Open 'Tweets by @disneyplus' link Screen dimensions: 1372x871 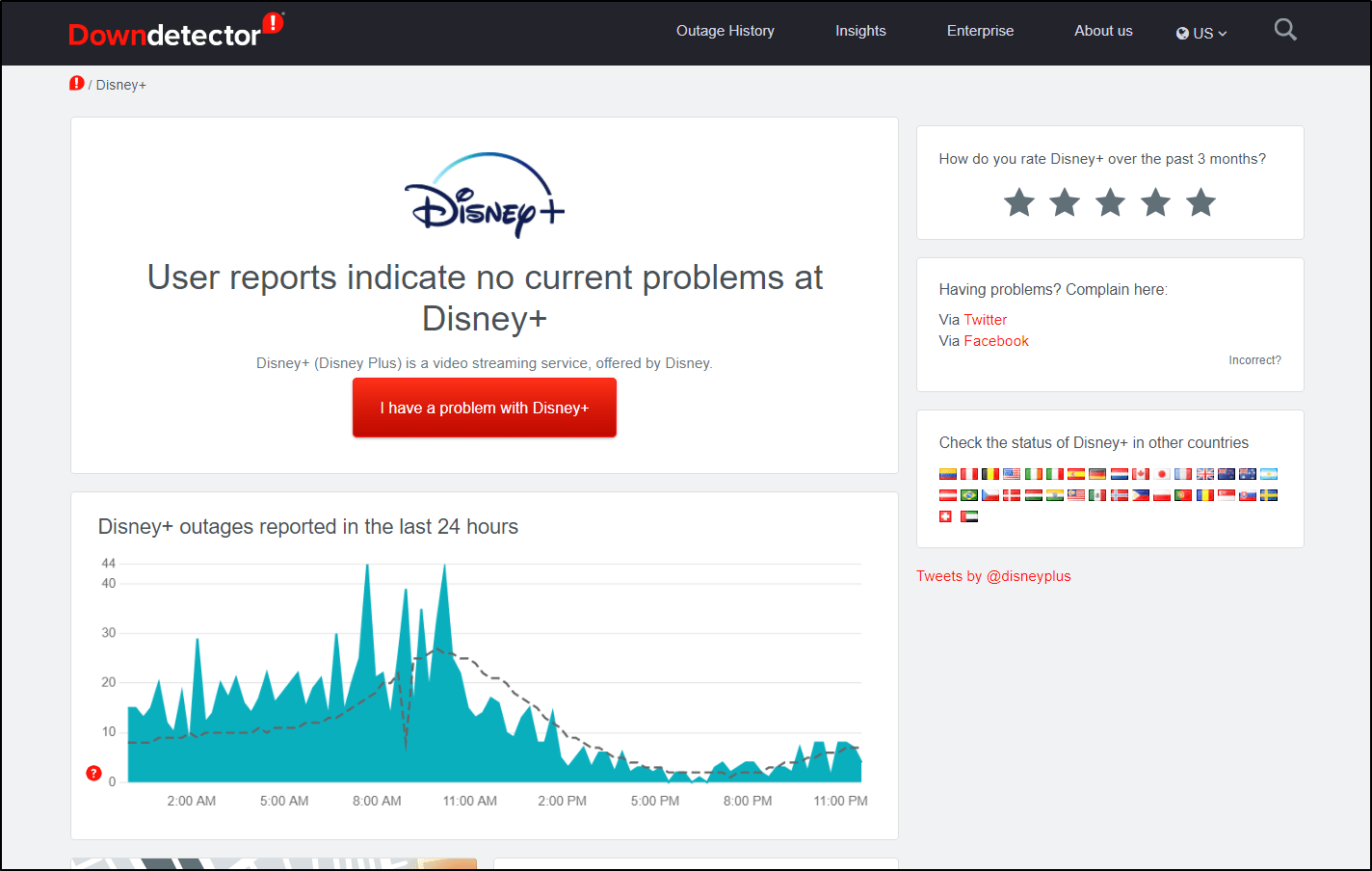(993, 576)
